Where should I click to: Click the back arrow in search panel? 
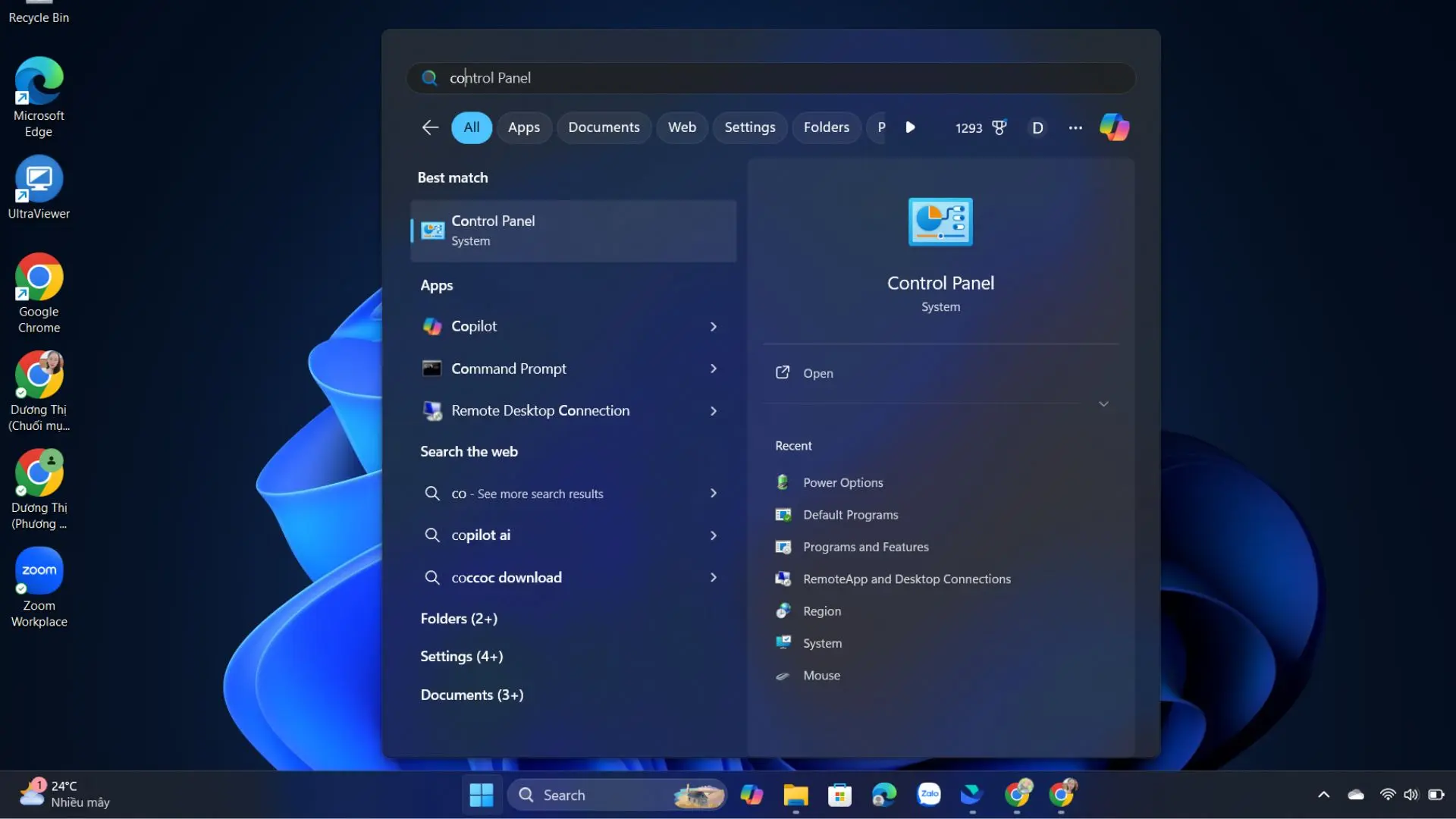point(430,127)
